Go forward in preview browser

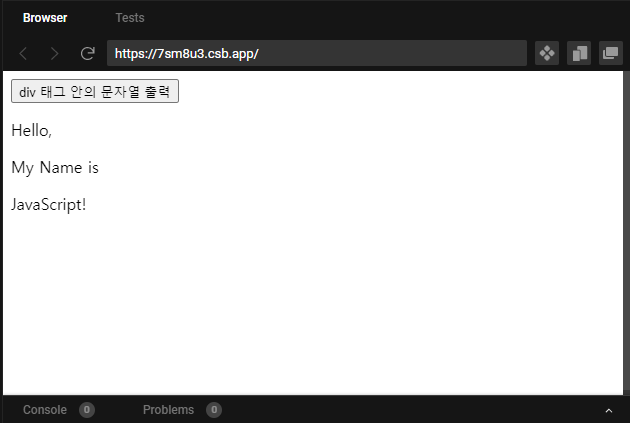[55, 53]
